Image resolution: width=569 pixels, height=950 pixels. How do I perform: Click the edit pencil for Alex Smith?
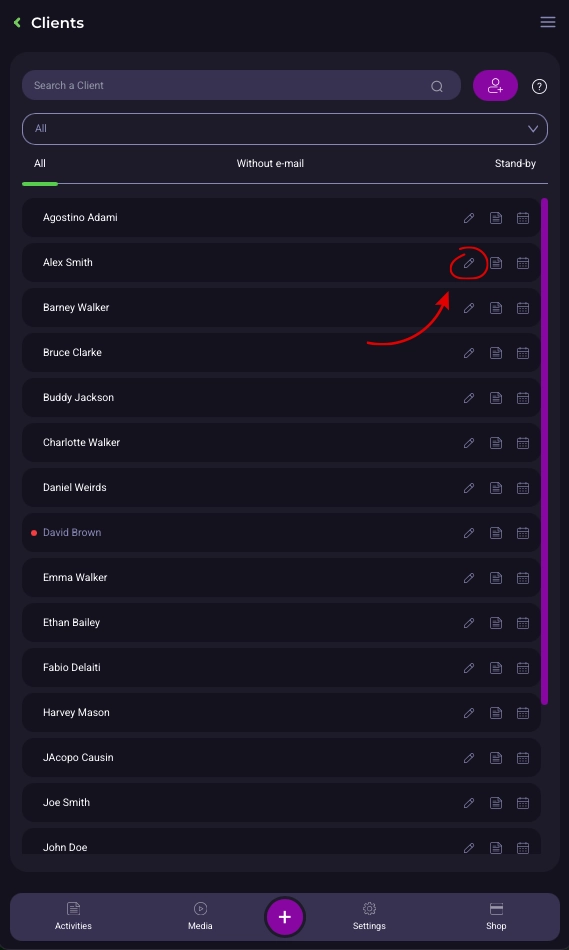click(469, 263)
